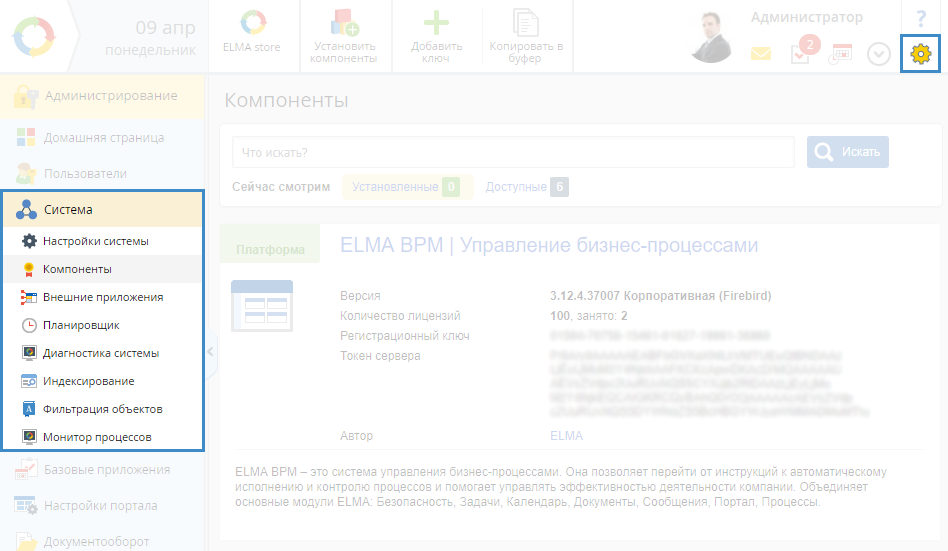Click the Пользователи people icon
The width and height of the screenshot is (948, 551).
(x=25, y=174)
